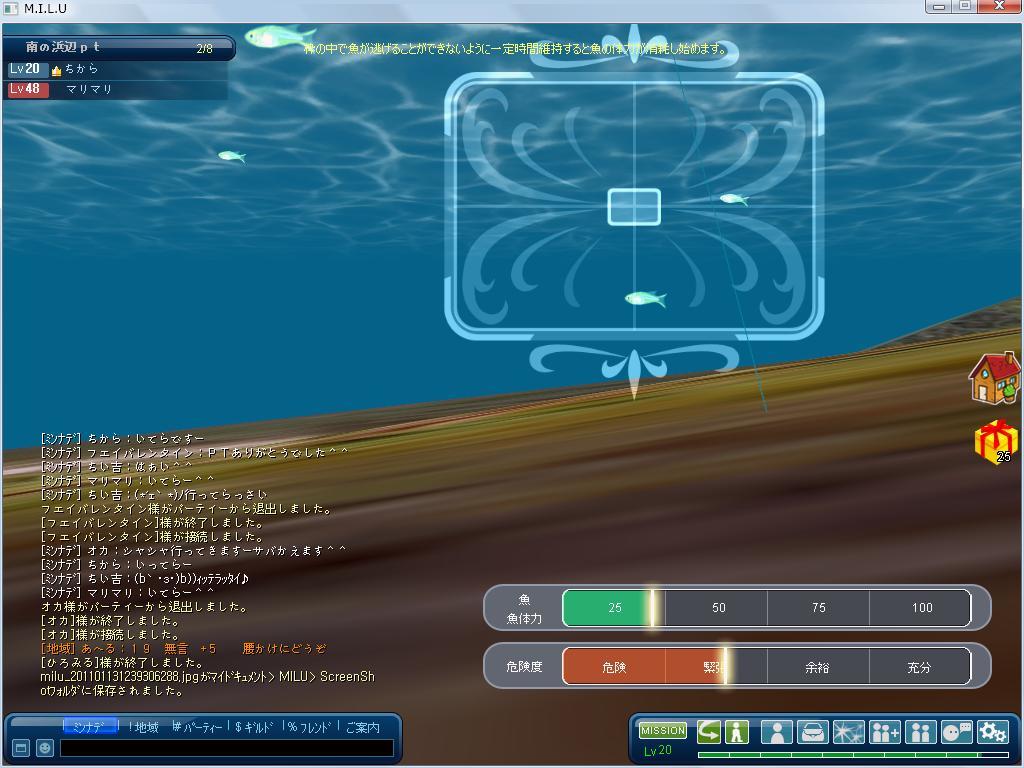The height and width of the screenshot is (768, 1024).
Task: Open the two-person party icon
Action: click(x=920, y=732)
